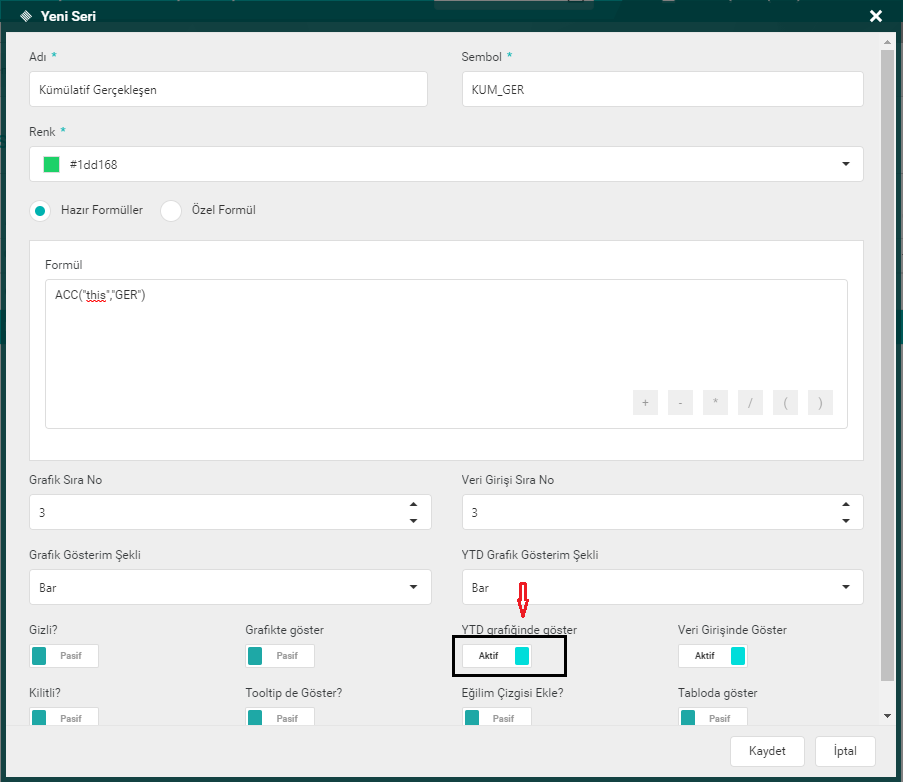Expand Grafik Gösterim Şekli dropdown
The width and height of the screenshot is (903, 782).
point(413,587)
